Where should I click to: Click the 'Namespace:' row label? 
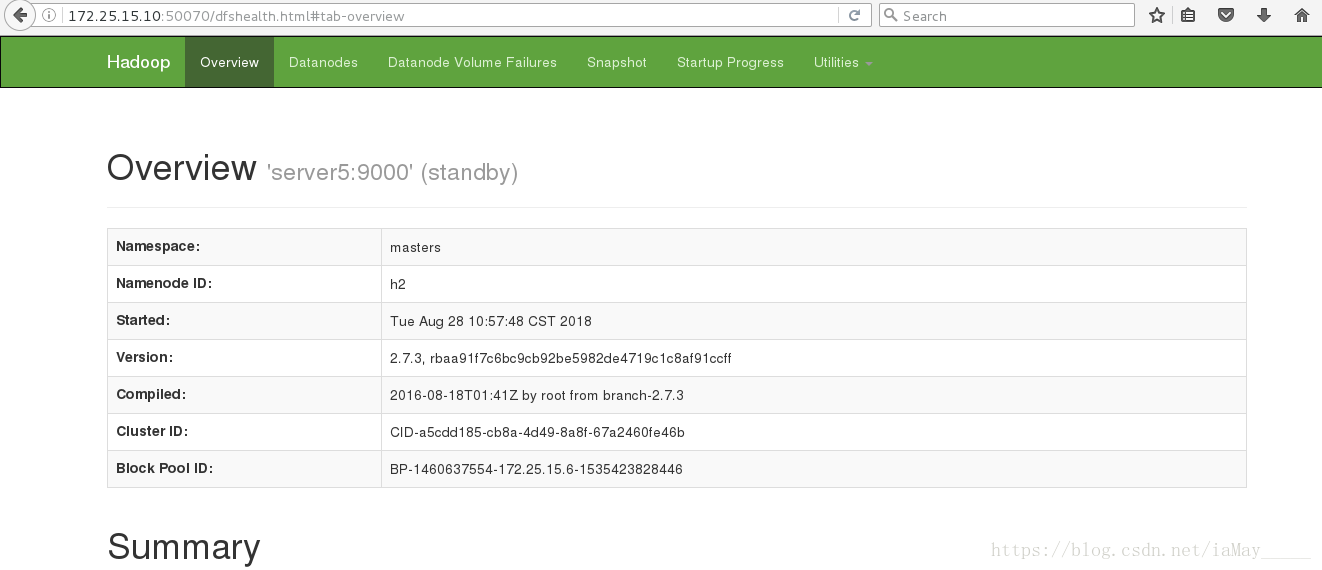158,246
